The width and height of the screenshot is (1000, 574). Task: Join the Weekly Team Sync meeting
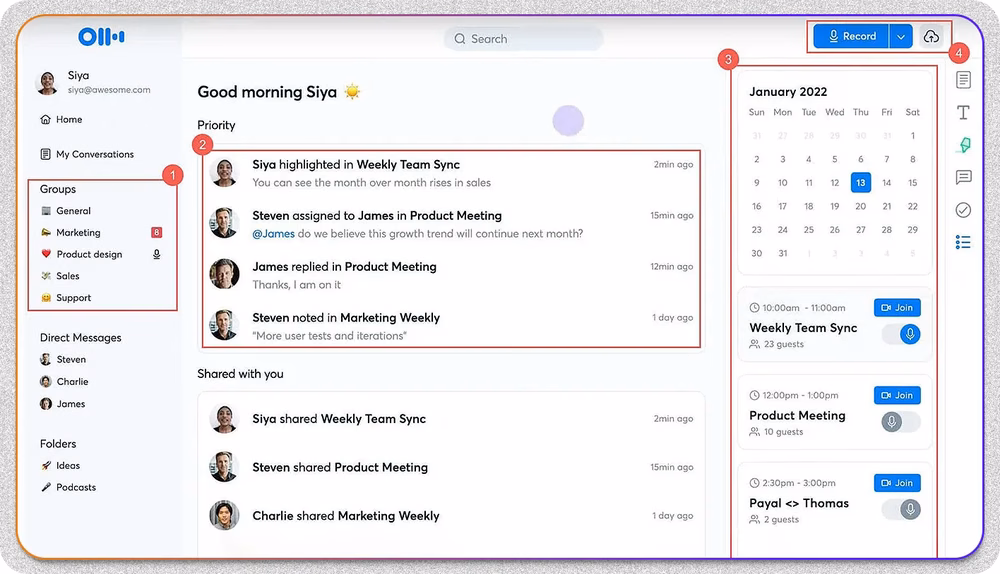(x=897, y=307)
